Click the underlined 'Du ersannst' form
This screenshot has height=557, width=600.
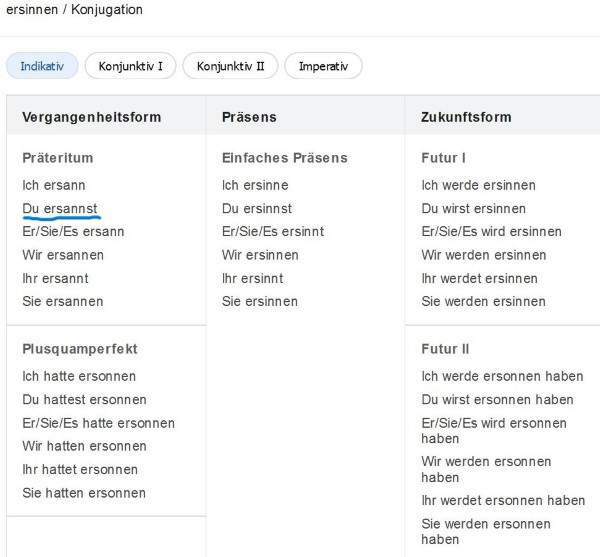click(60, 208)
